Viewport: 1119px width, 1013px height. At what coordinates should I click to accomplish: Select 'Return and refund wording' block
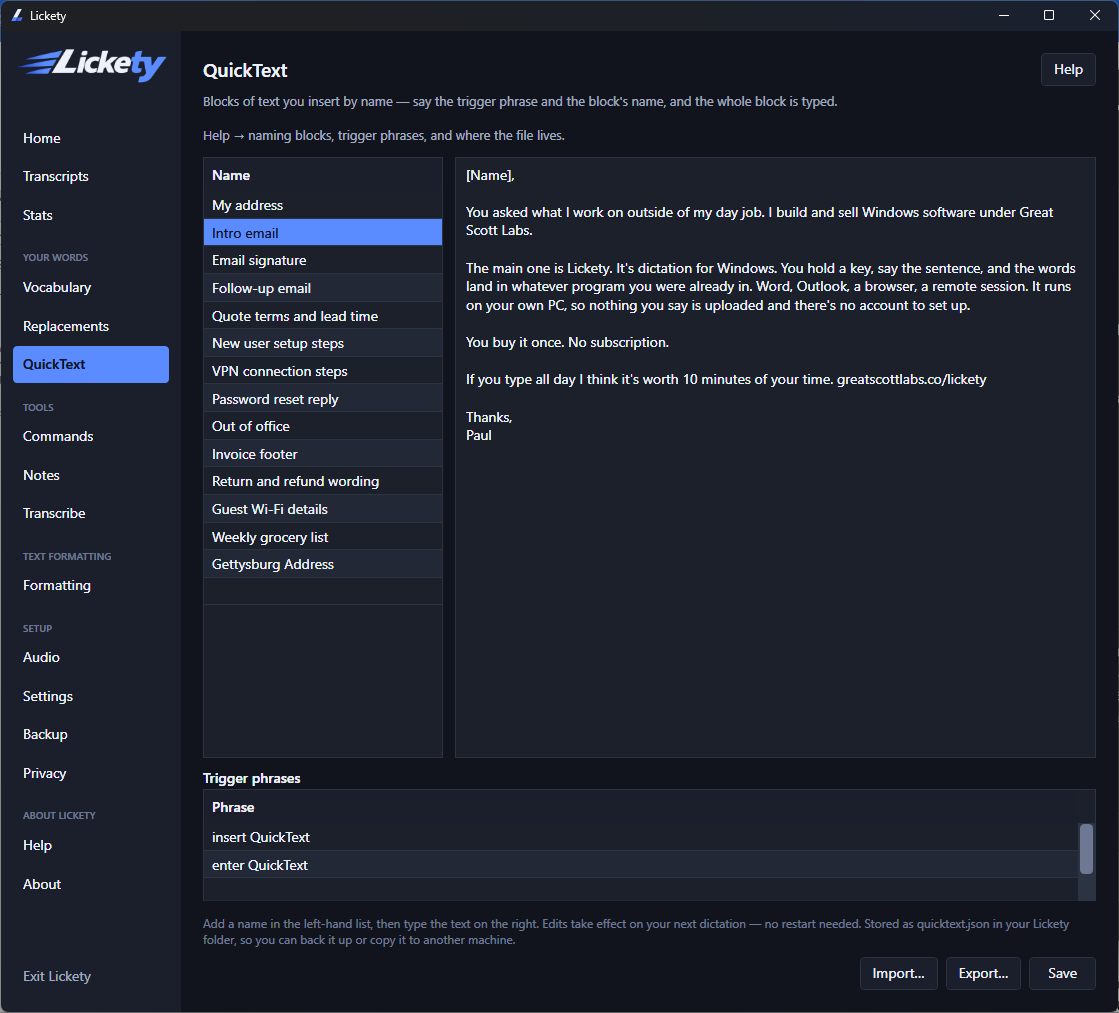(323, 481)
